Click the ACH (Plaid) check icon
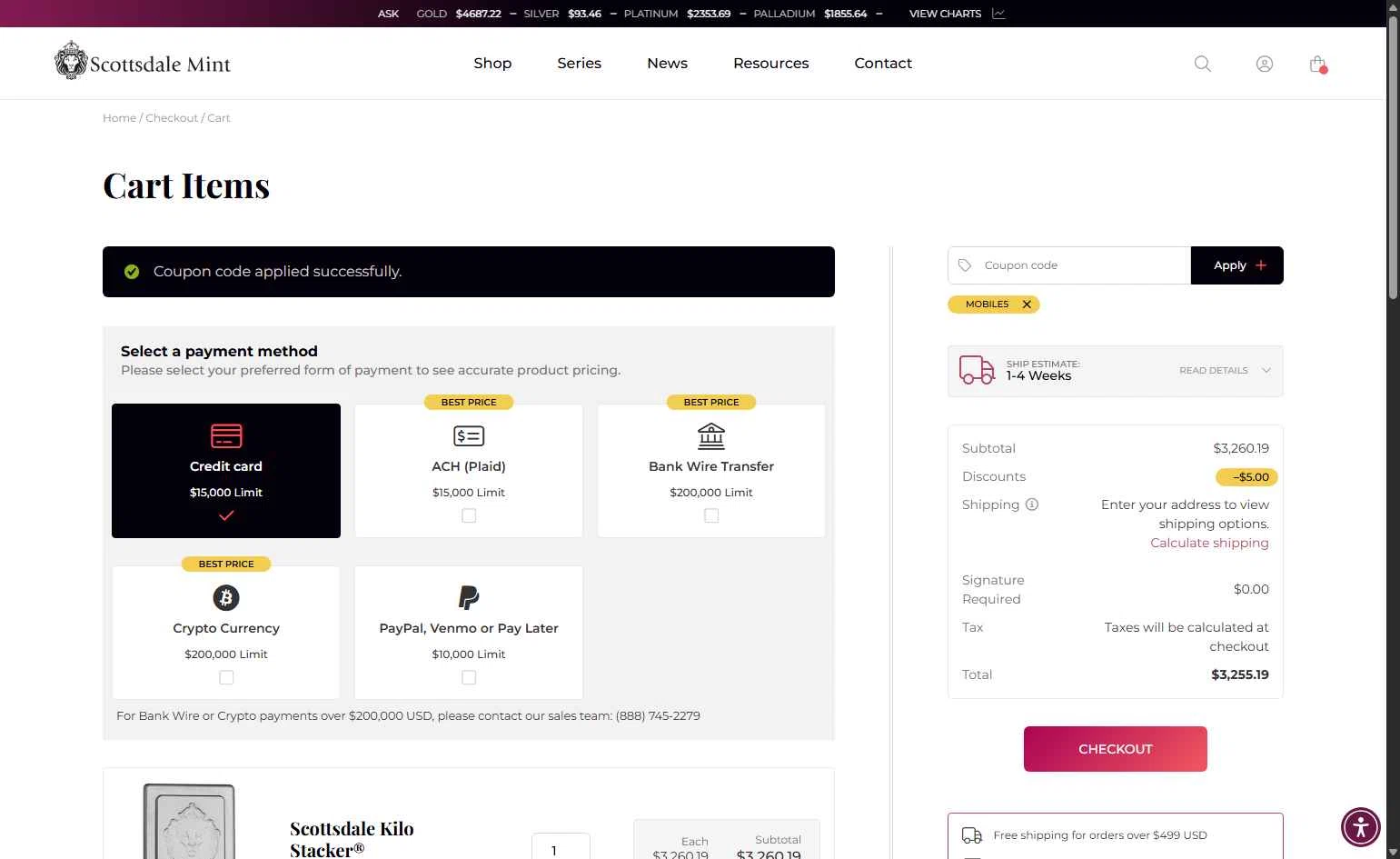Screen dimensions: 1400x859 [469, 436]
